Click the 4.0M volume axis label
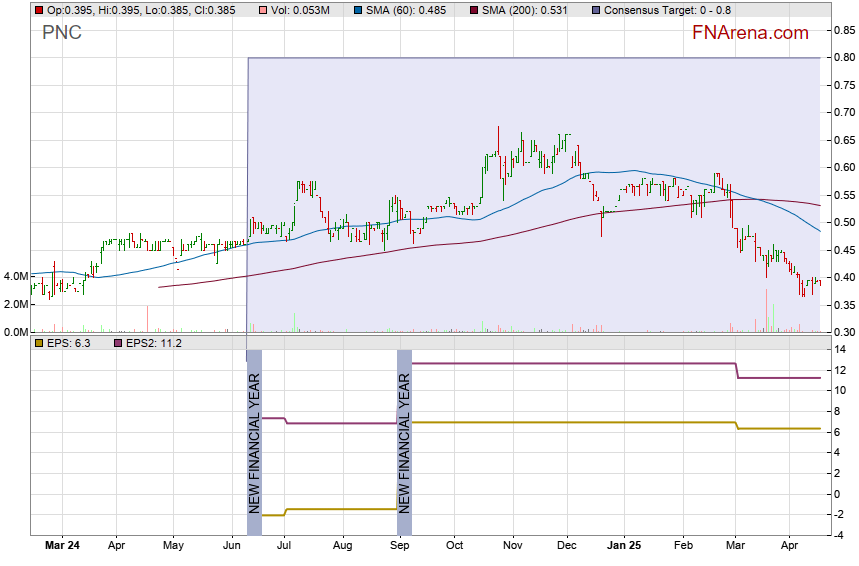The height and width of the screenshot is (566, 859). pyautogui.click(x=15, y=276)
